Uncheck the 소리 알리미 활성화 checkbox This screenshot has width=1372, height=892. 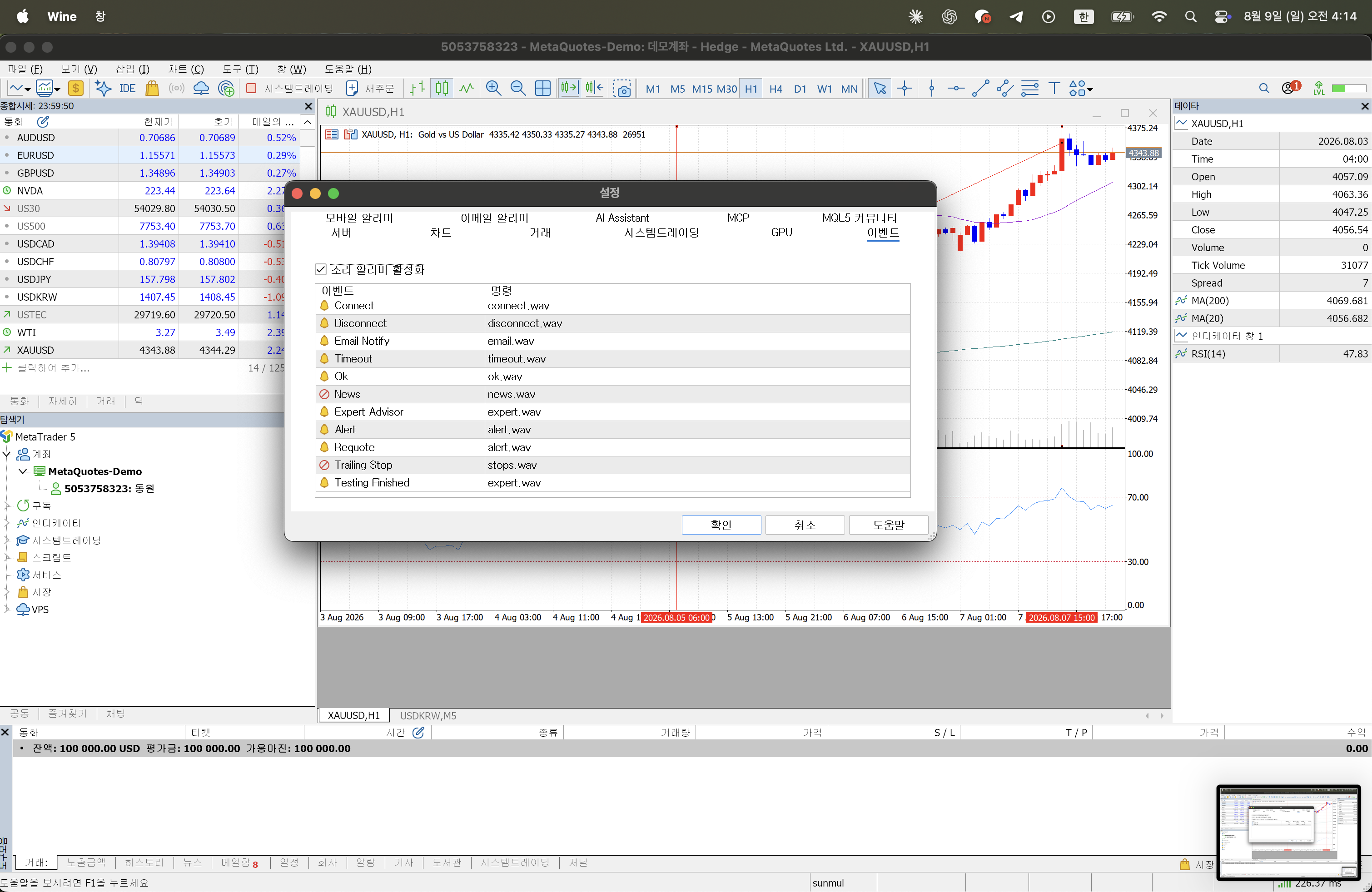321,269
